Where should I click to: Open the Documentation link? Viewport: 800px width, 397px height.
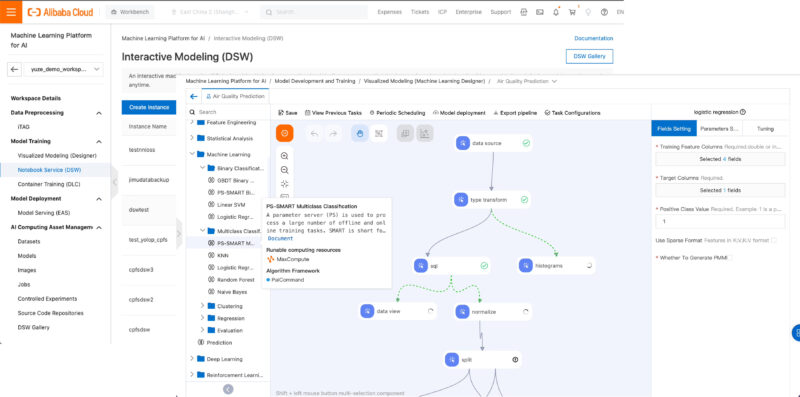[593, 38]
